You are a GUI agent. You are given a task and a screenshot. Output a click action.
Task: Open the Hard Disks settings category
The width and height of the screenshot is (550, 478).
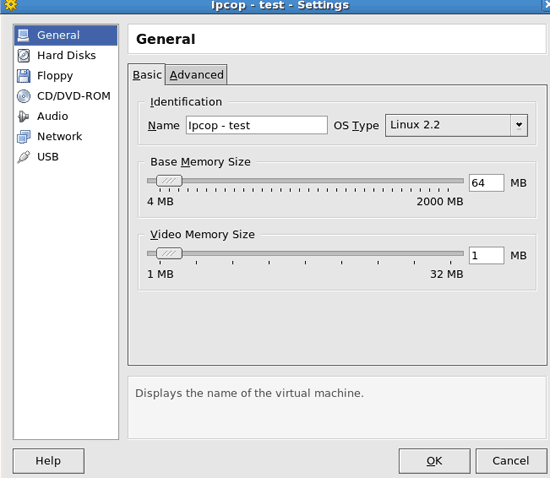(66, 55)
